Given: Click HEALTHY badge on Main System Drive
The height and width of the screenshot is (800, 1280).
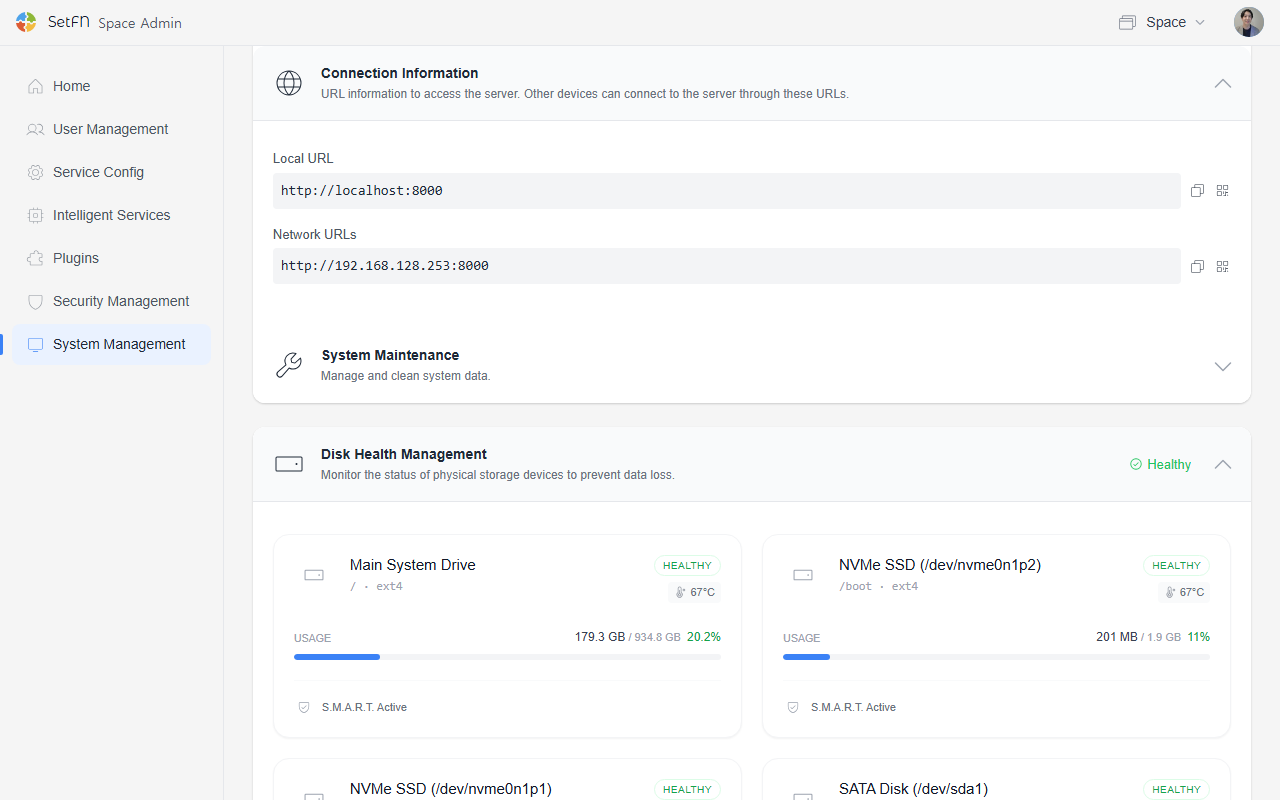Looking at the screenshot, I should click(688, 566).
